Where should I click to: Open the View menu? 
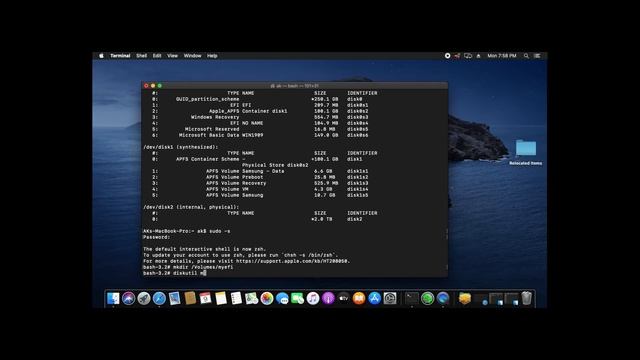tap(172, 56)
